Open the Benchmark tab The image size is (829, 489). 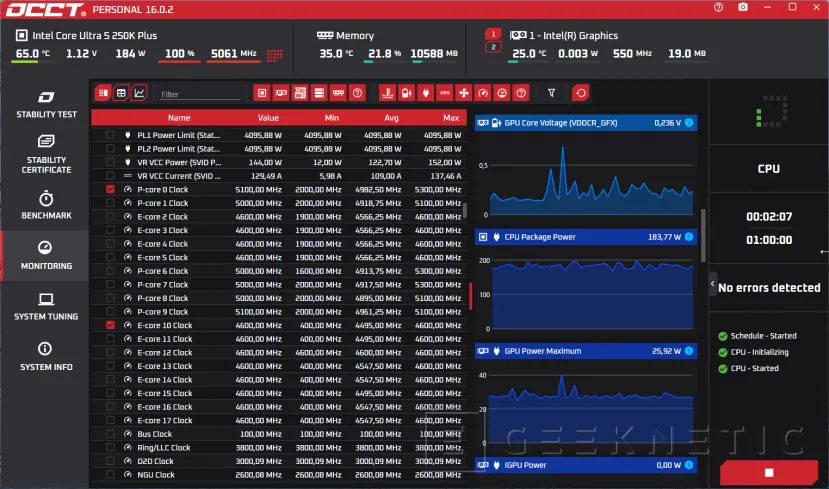point(45,205)
